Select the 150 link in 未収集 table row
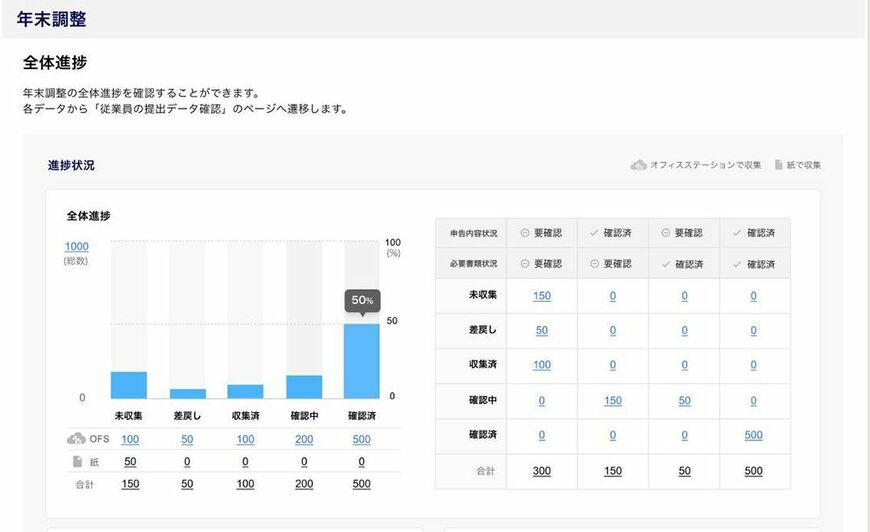Image resolution: width=870 pixels, height=532 pixels. click(x=542, y=296)
